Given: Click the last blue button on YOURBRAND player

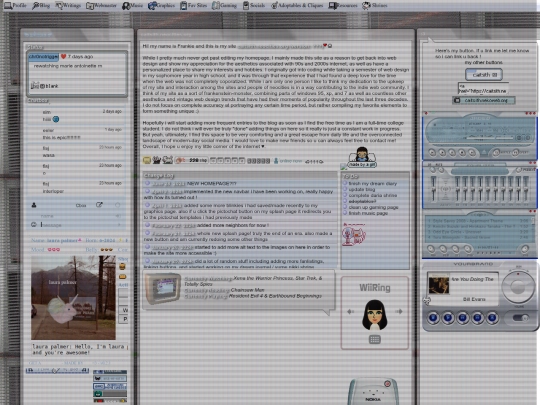Looking at the screenshot, I should (x=492, y=318).
